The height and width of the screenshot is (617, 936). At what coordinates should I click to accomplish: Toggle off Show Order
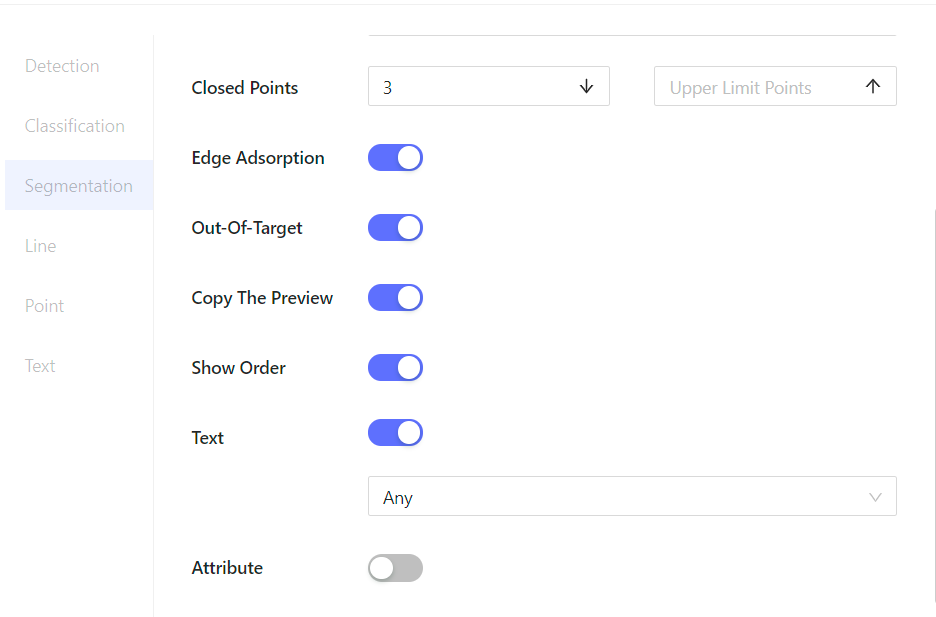tap(395, 367)
